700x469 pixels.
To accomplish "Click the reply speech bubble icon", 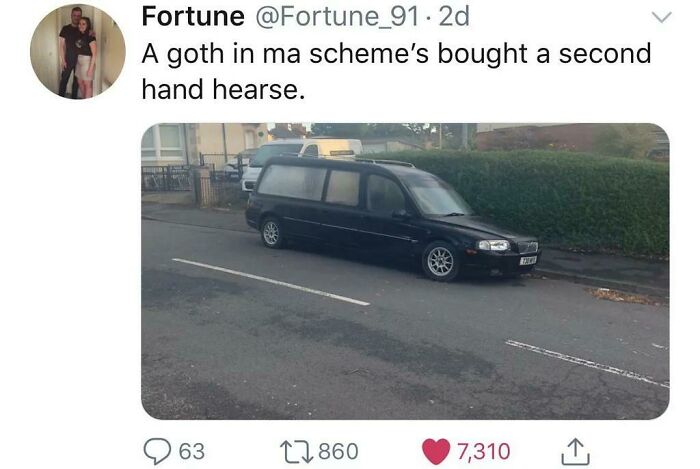I will 157,451.
